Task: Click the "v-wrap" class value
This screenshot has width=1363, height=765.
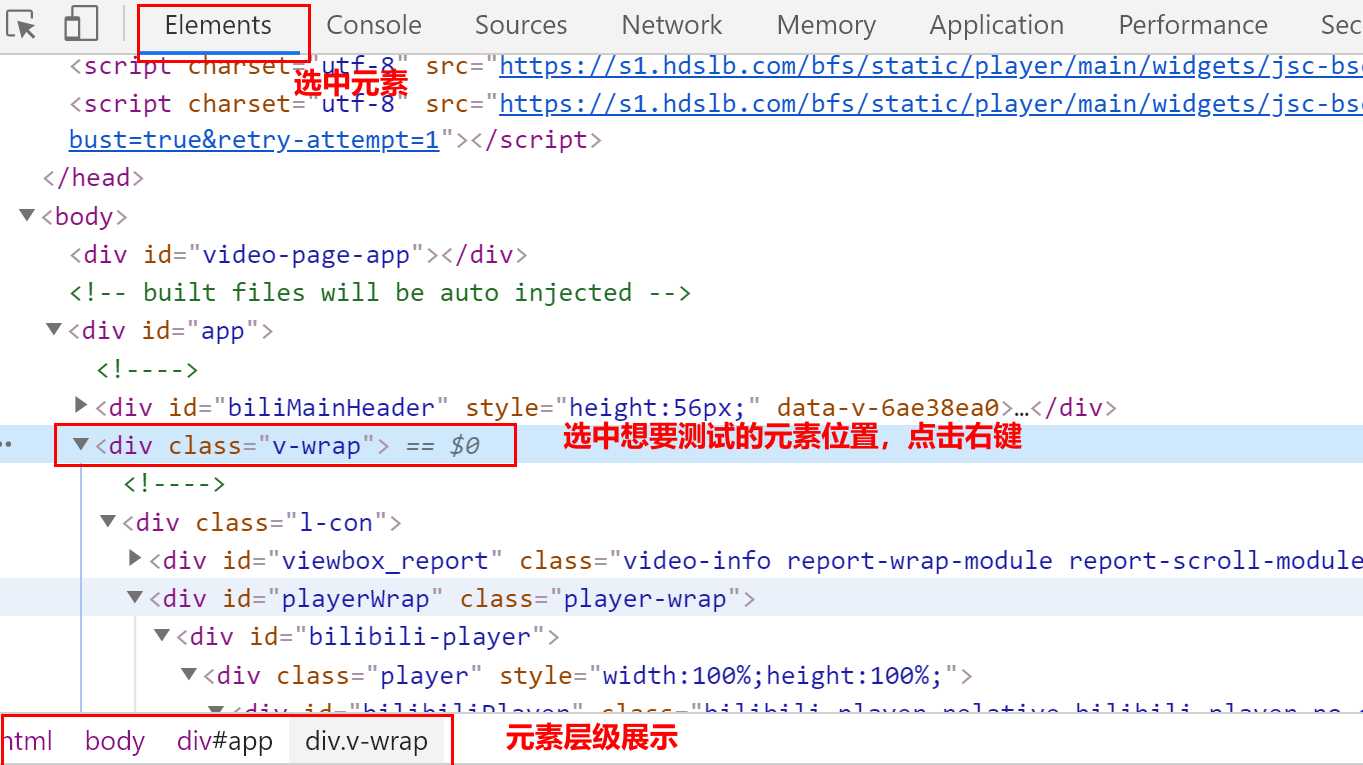Action: coord(316,445)
